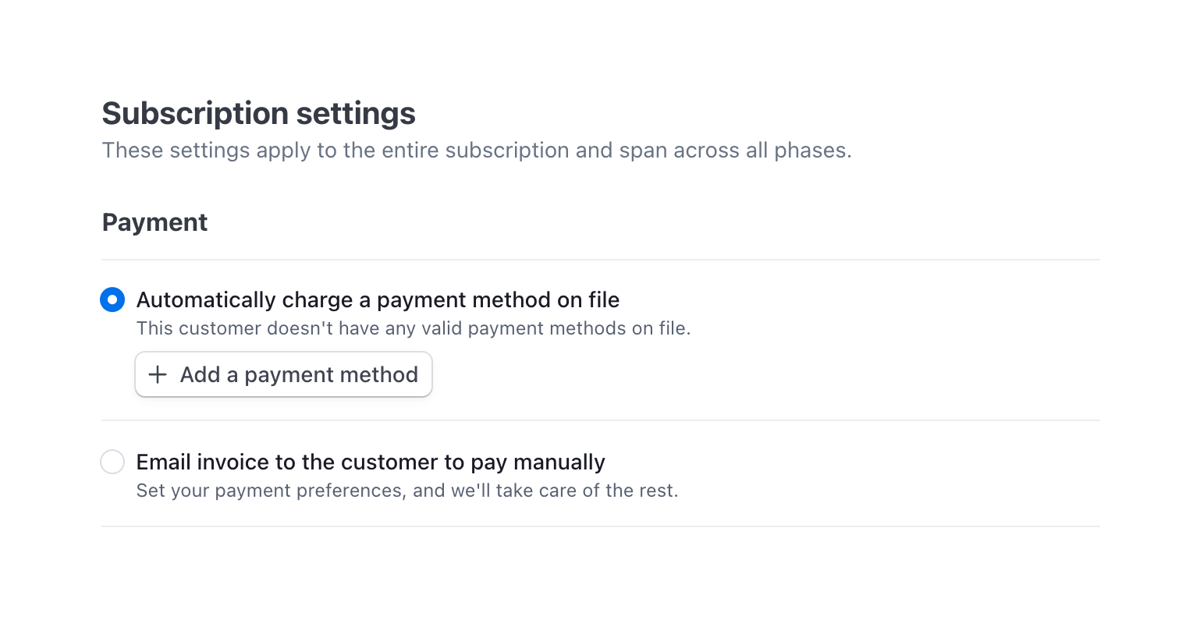Click "Set your payment preferences" helper text
The width and height of the screenshot is (1200, 627).
[407, 490]
